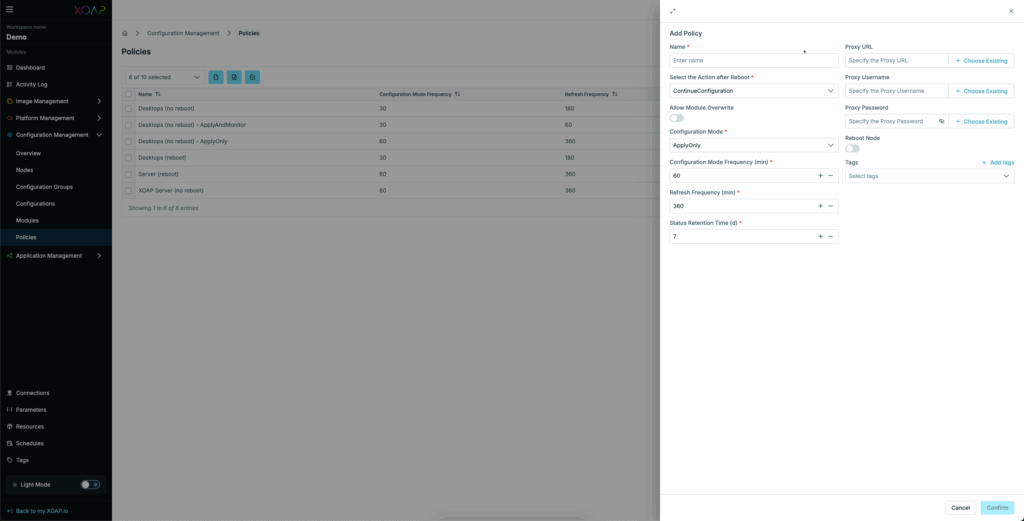Close the Add Policy panel

(1011, 11)
